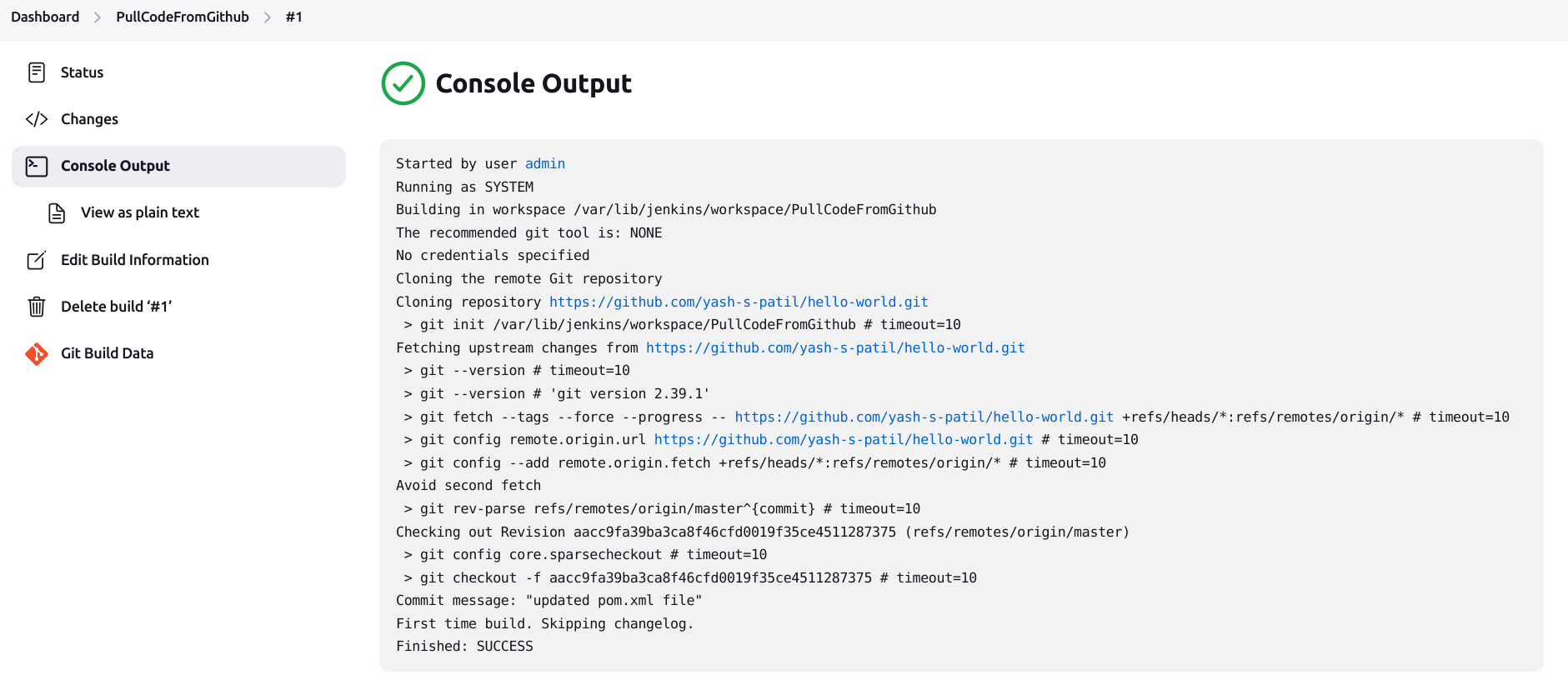1568x690 pixels.
Task: Open Changes via its code icon
Action: coord(37,119)
